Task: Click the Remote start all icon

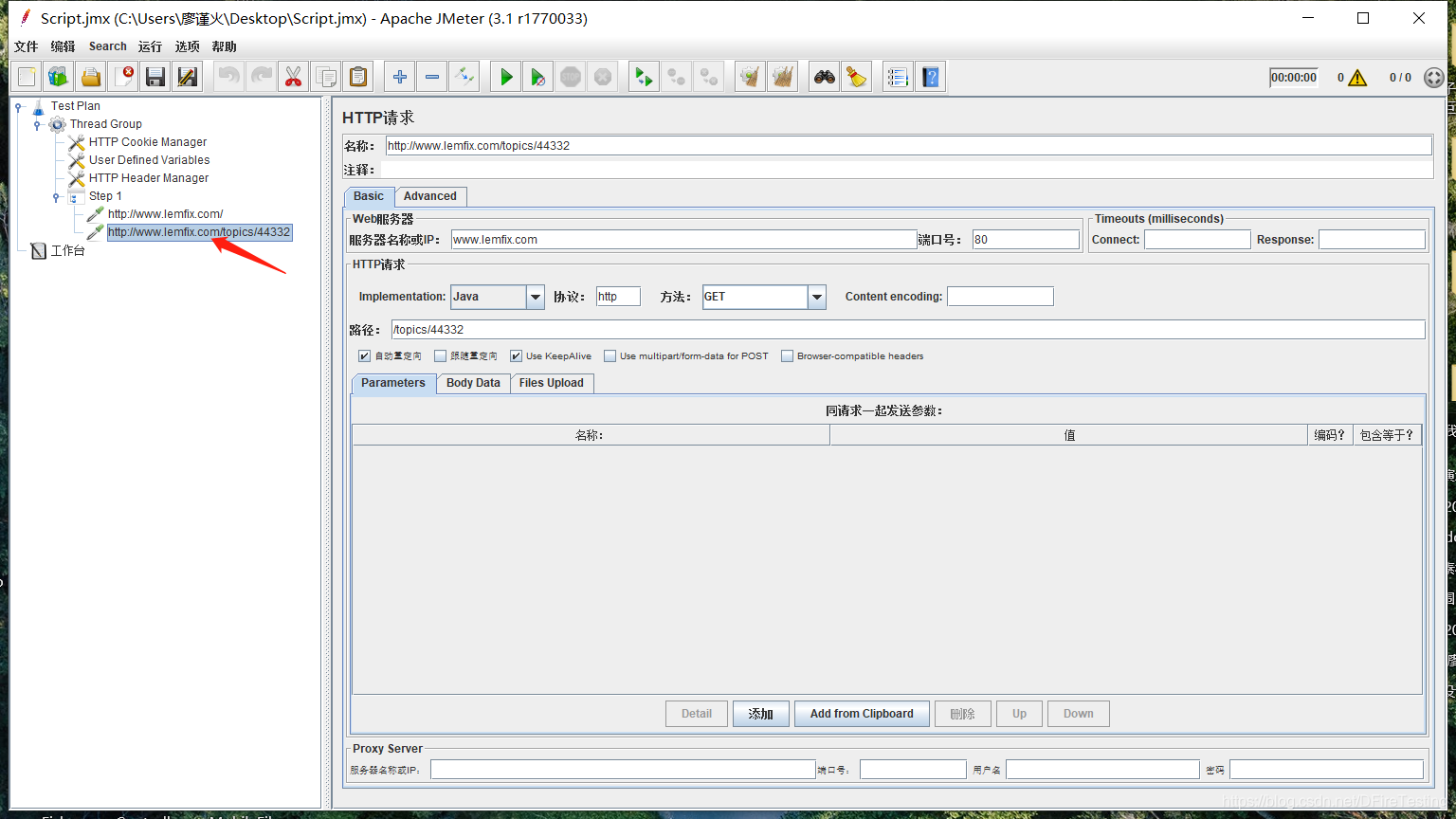Action: (x=645, y=77)
